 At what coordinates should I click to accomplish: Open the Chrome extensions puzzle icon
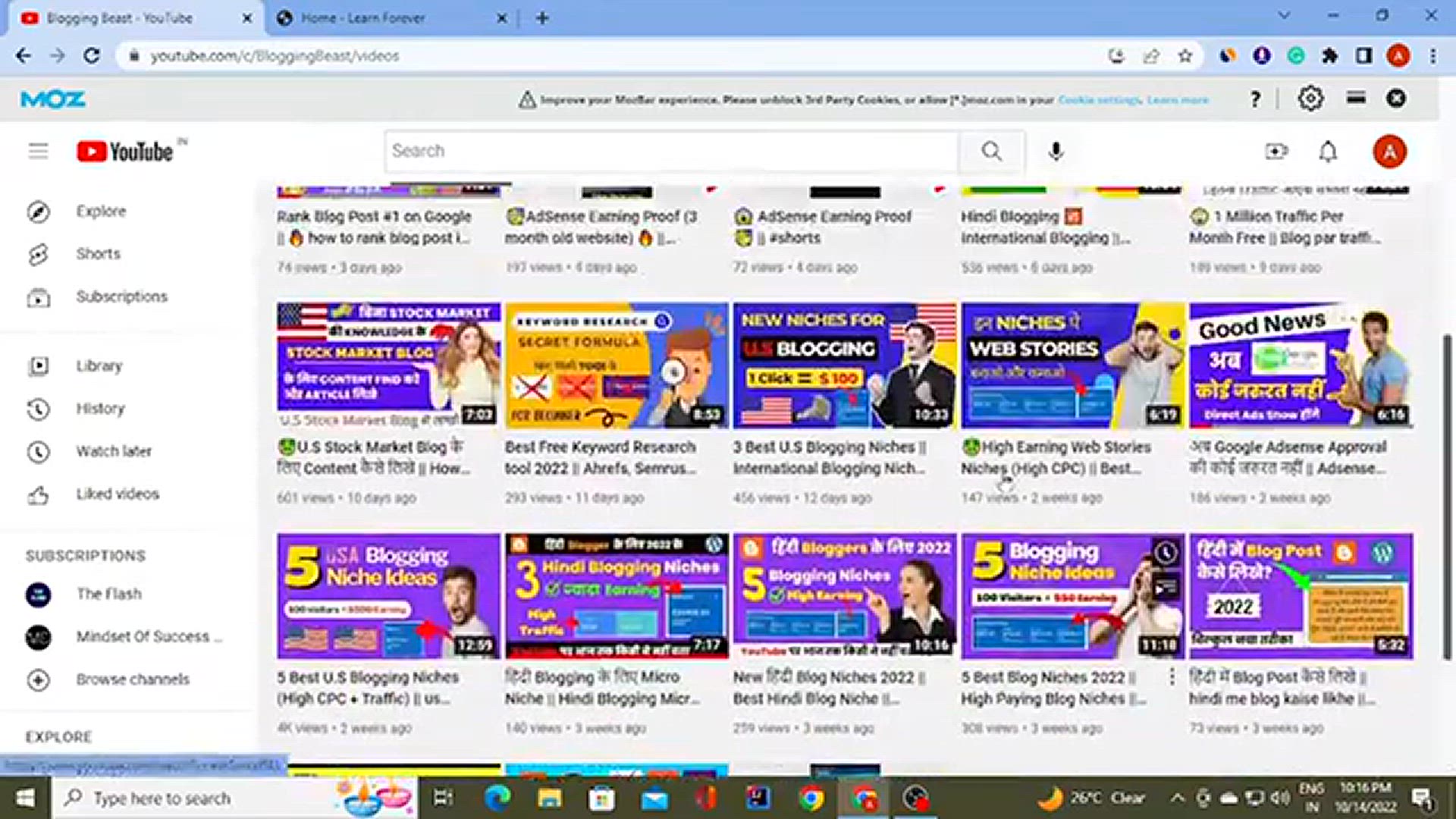pyautogui.click(x=1329, y=56)
